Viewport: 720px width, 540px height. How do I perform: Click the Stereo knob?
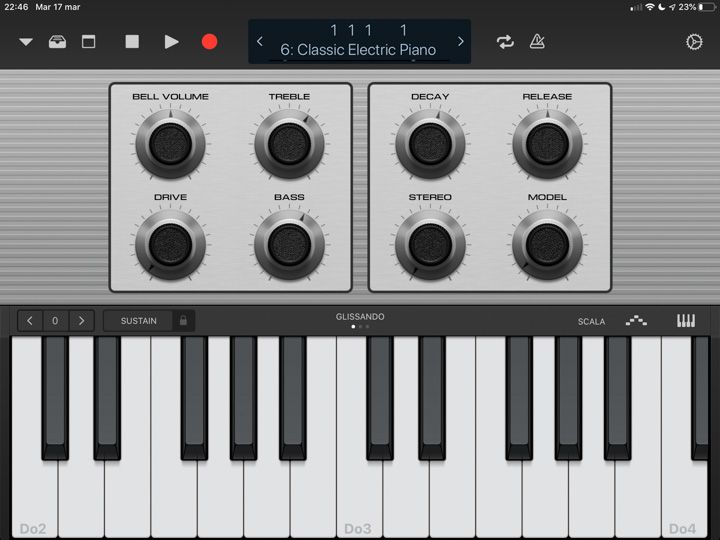[x=430, y=245]
